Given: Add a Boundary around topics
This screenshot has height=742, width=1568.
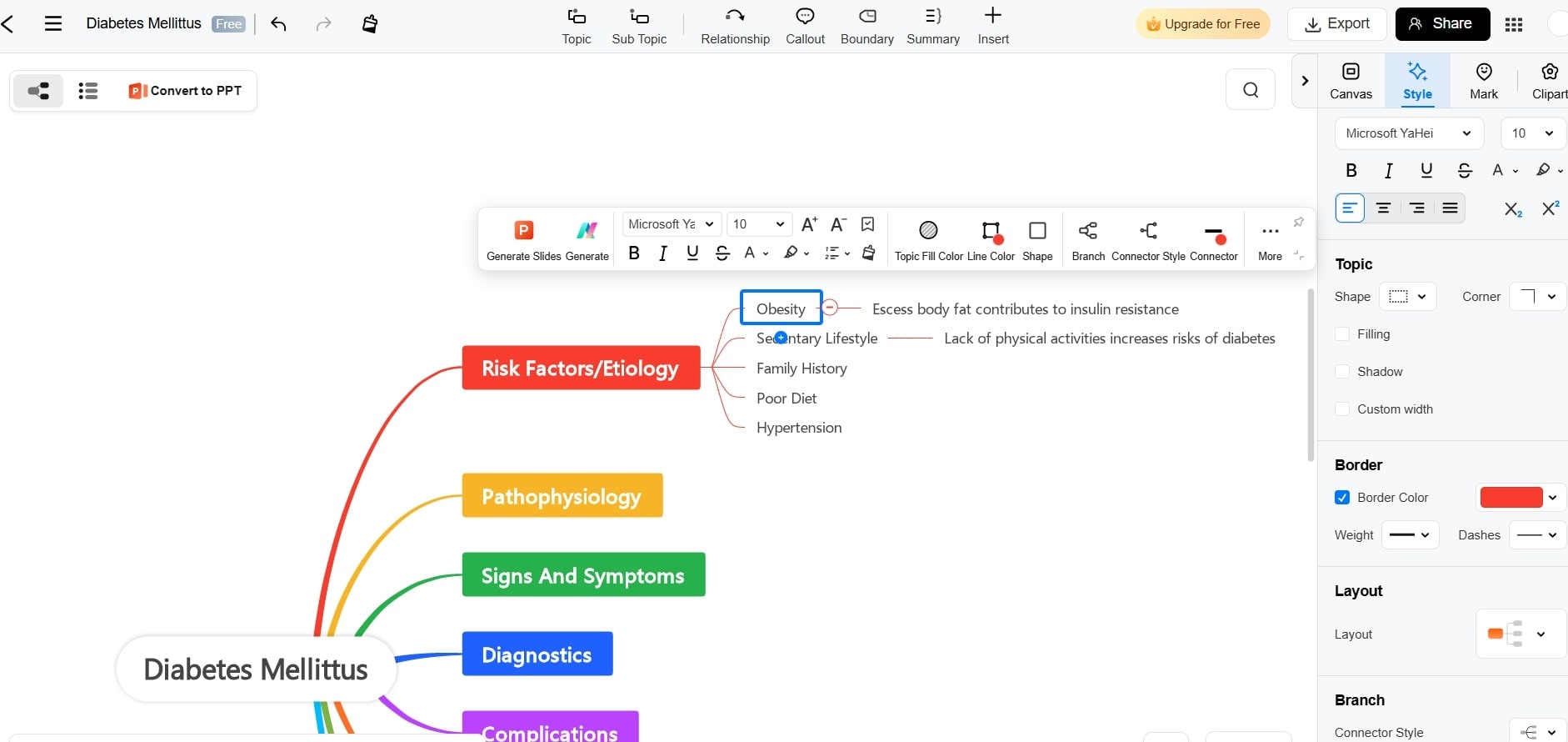Looking at the screenshot, I should point(866,27).
